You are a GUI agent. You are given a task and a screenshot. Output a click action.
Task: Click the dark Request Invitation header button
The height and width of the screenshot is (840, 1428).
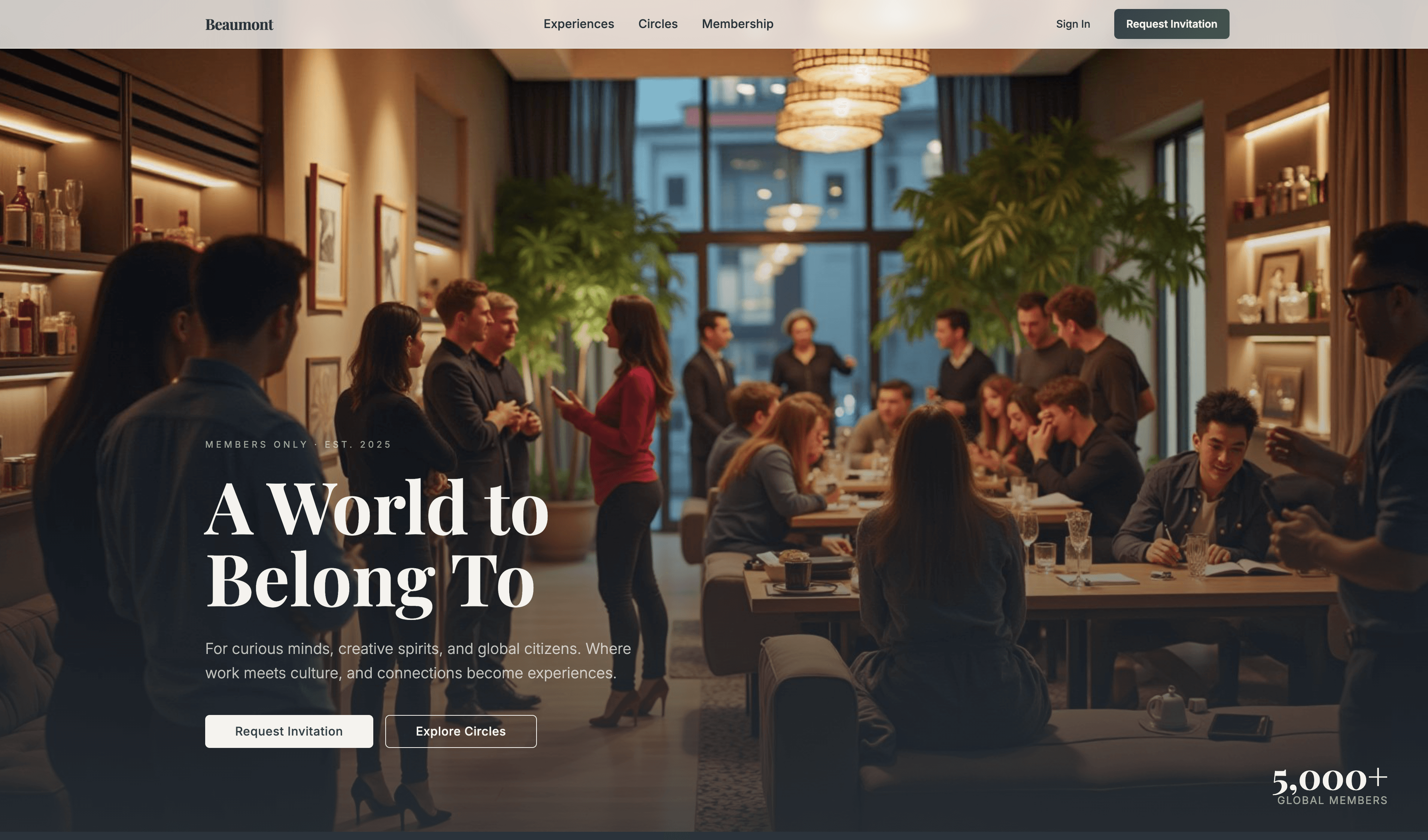point(1171,24)
